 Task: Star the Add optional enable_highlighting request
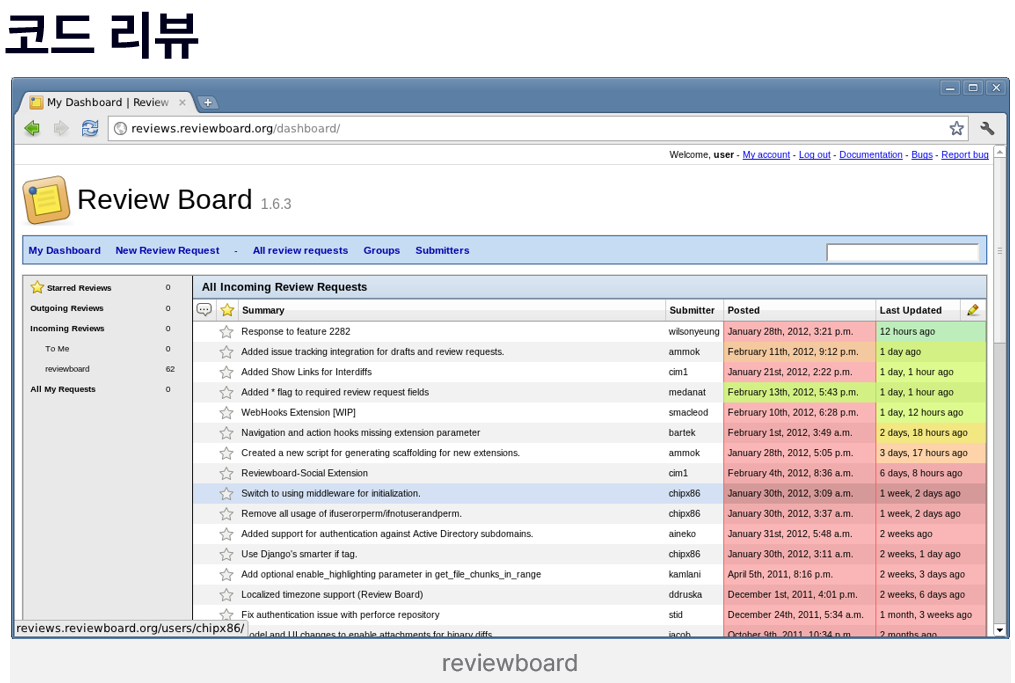tap(226, 574)
